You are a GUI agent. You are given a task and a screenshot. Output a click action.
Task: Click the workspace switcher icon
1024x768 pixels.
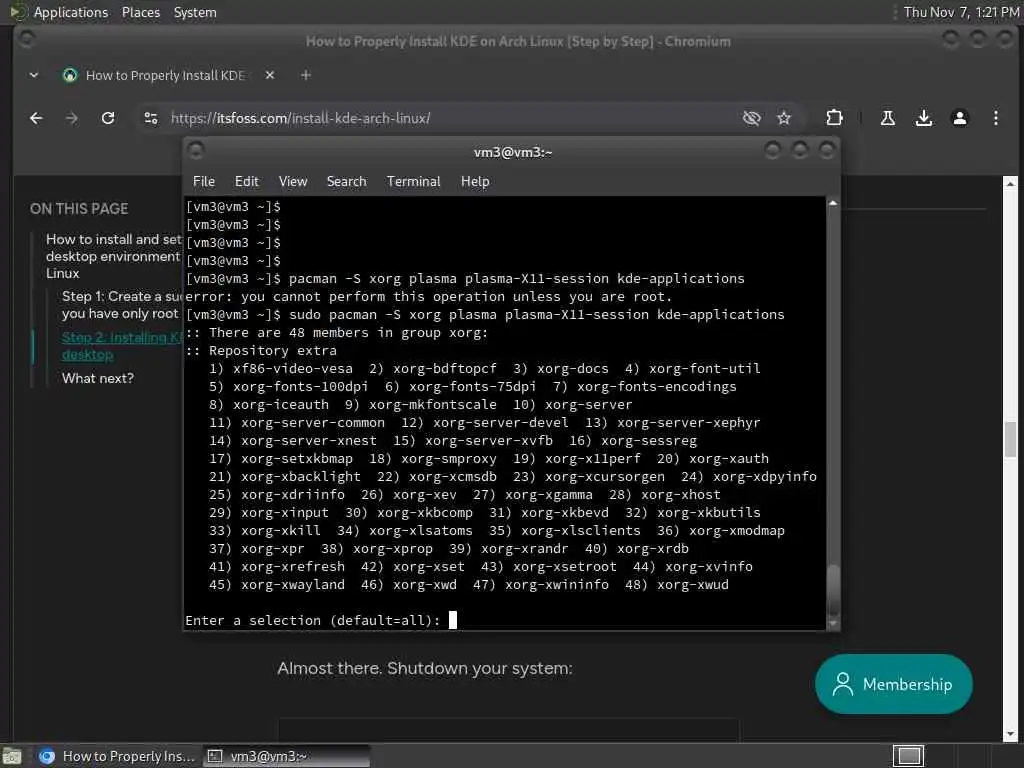point(908,756)
